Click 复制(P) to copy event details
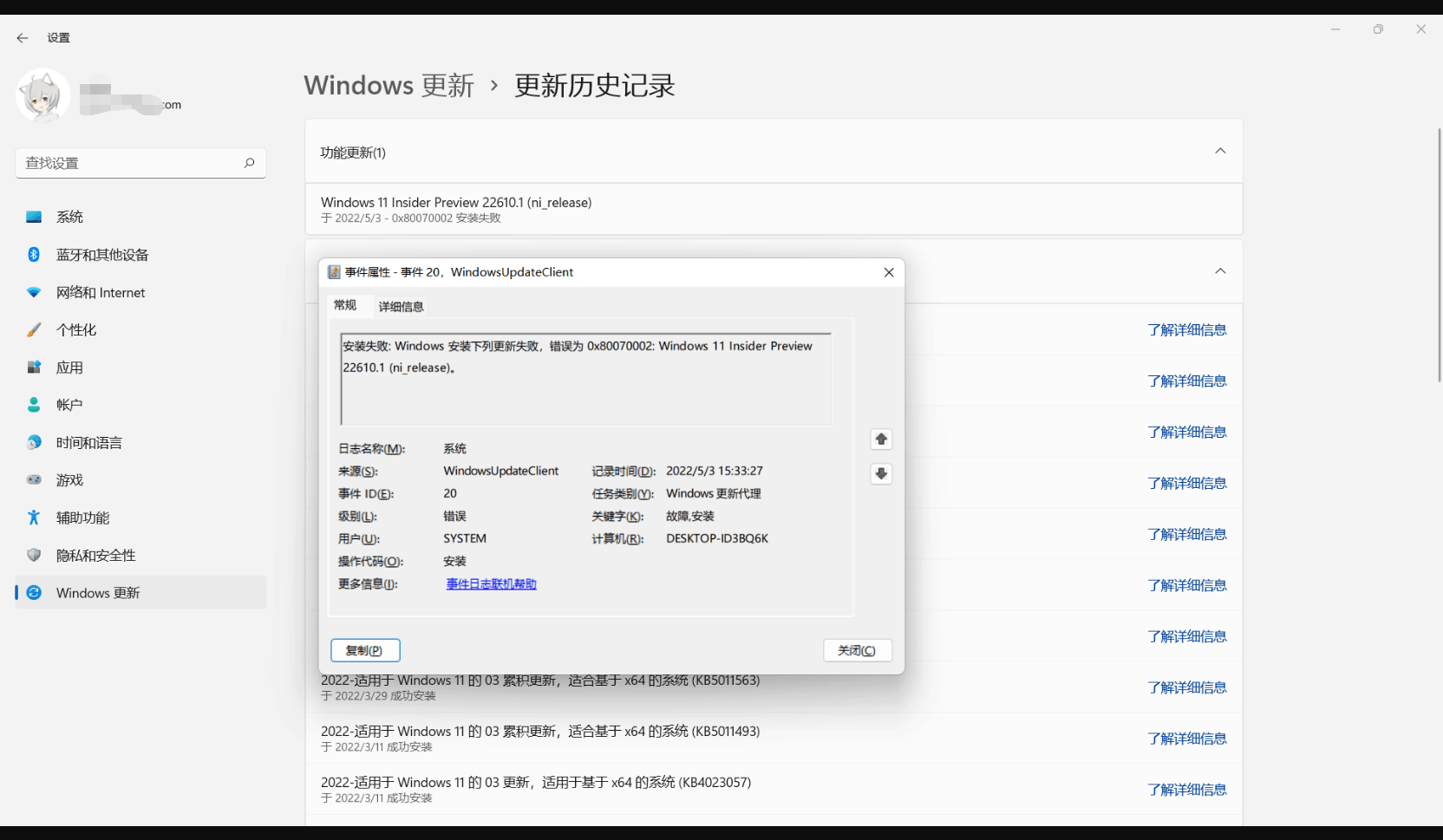This screenshot has width=1443, height=840. pos(365,649)
